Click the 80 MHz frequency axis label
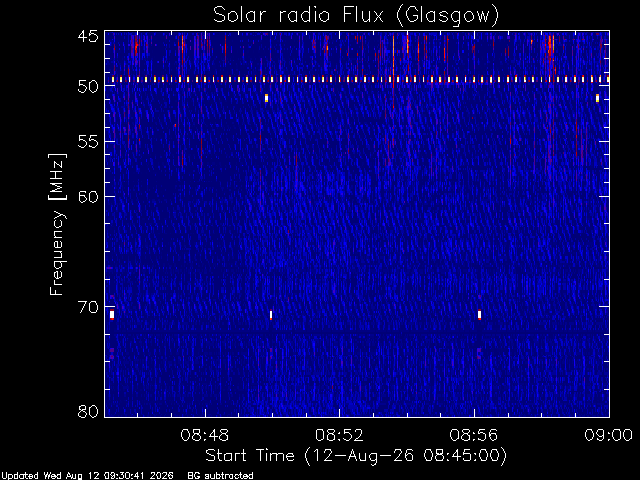The width and height of the screenshot is (640, 480). click(88, 411)
